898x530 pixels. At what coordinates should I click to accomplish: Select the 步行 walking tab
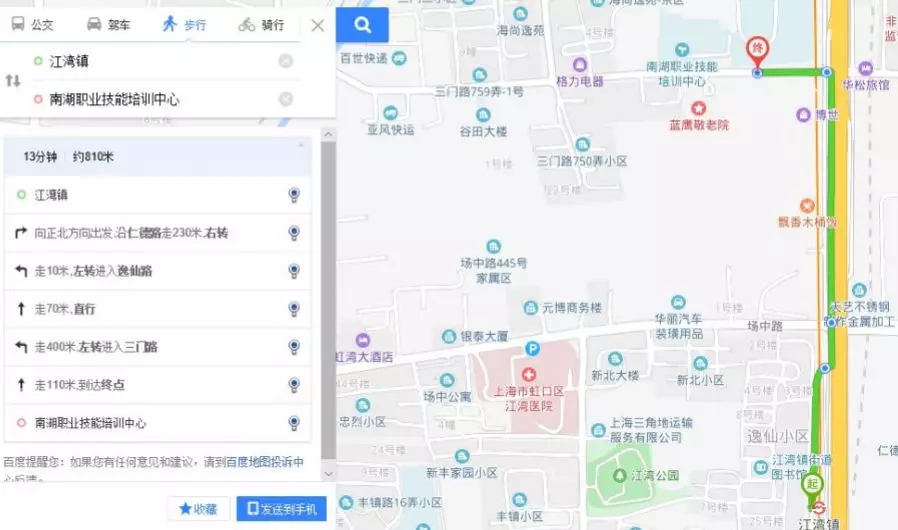coord(184,25)
